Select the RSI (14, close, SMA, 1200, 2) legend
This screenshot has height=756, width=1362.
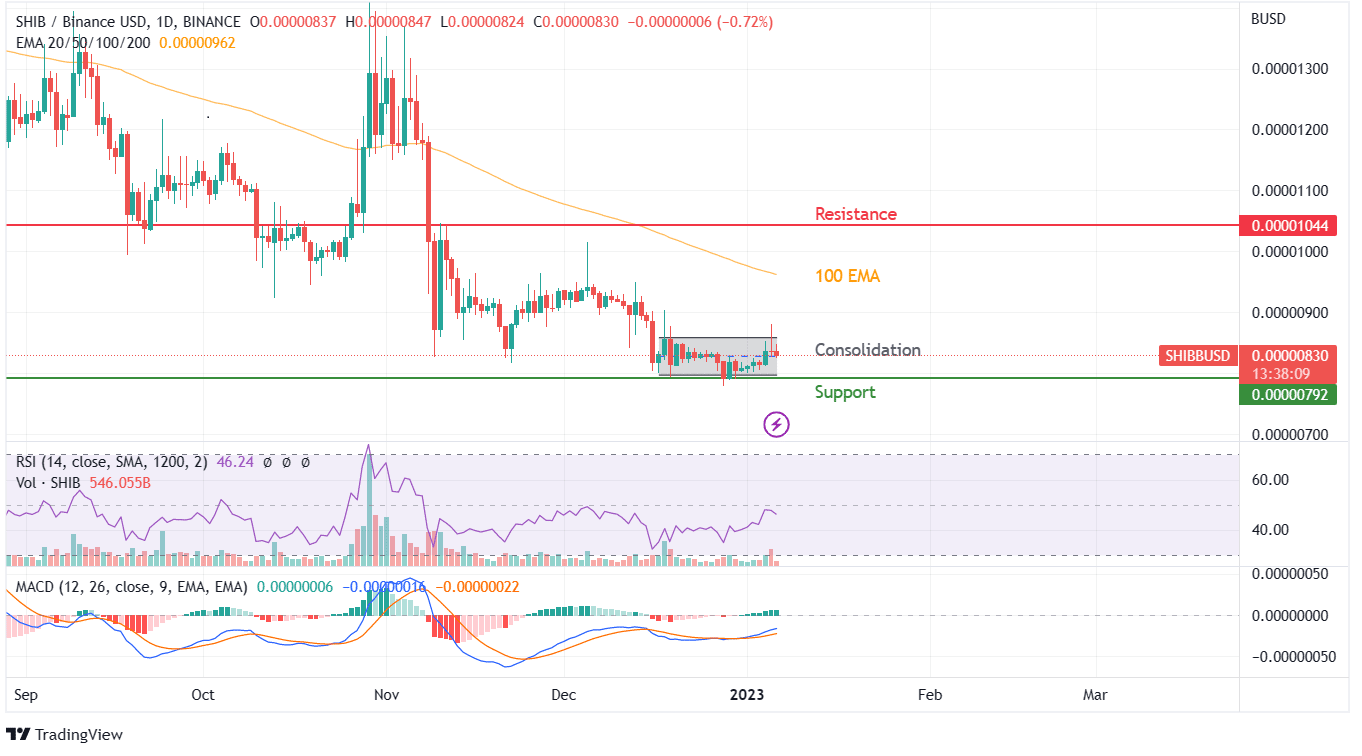(x=111, y=462)
